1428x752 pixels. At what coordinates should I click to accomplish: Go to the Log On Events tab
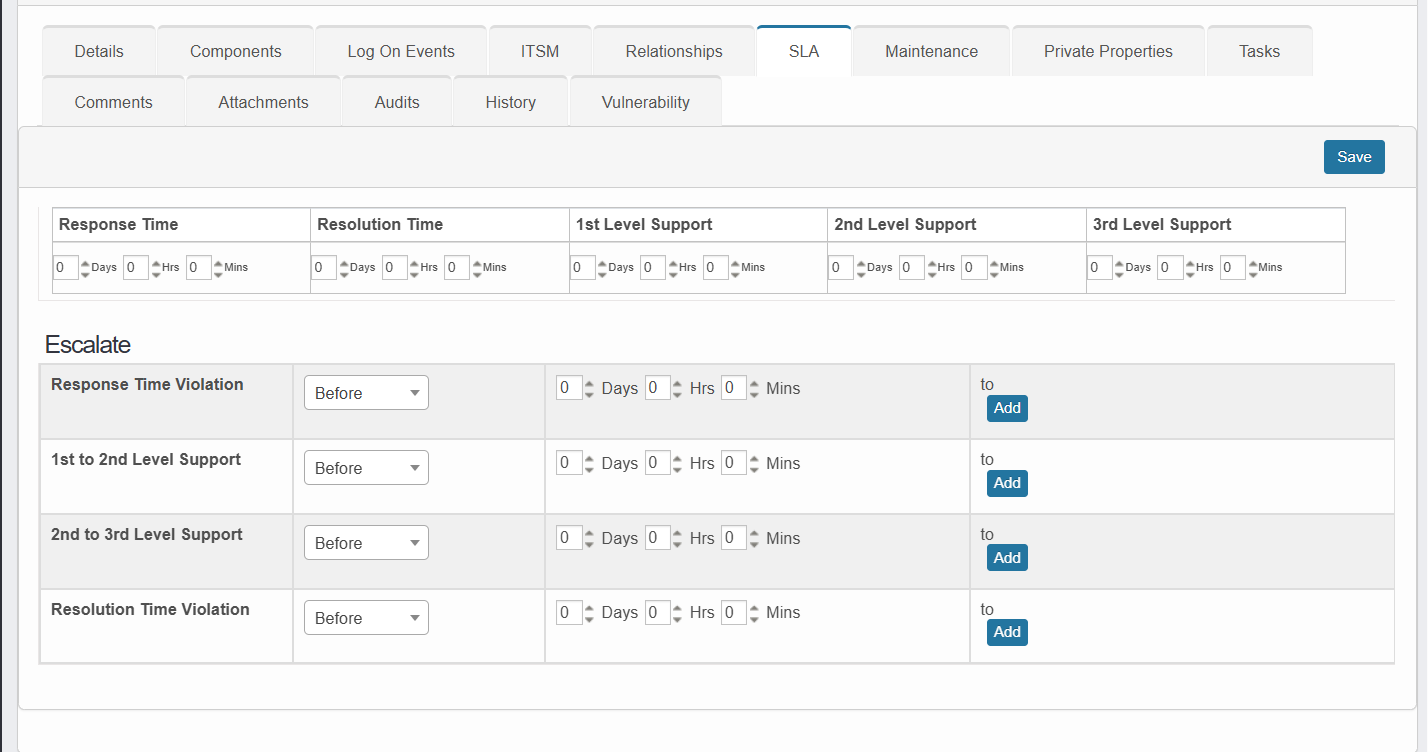[x=401, y=51]
